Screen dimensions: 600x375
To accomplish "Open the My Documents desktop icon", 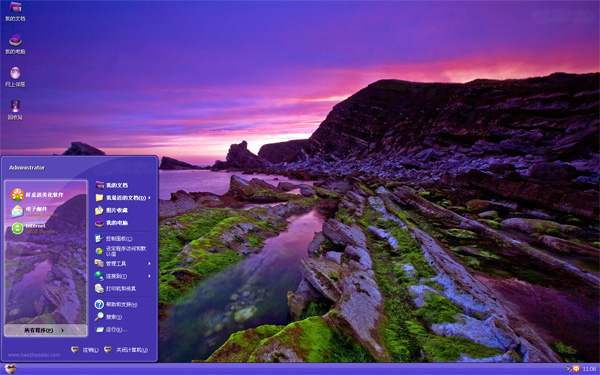I will 15,11.
